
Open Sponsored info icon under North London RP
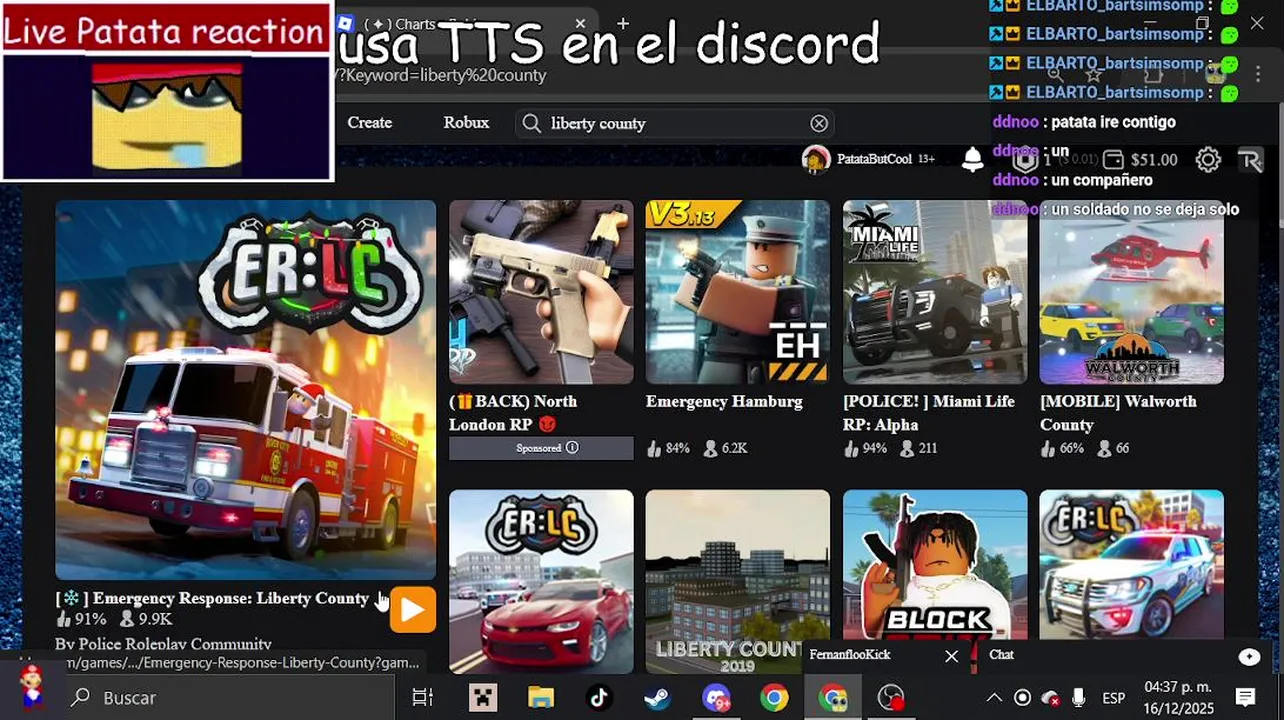click(572, 448)
